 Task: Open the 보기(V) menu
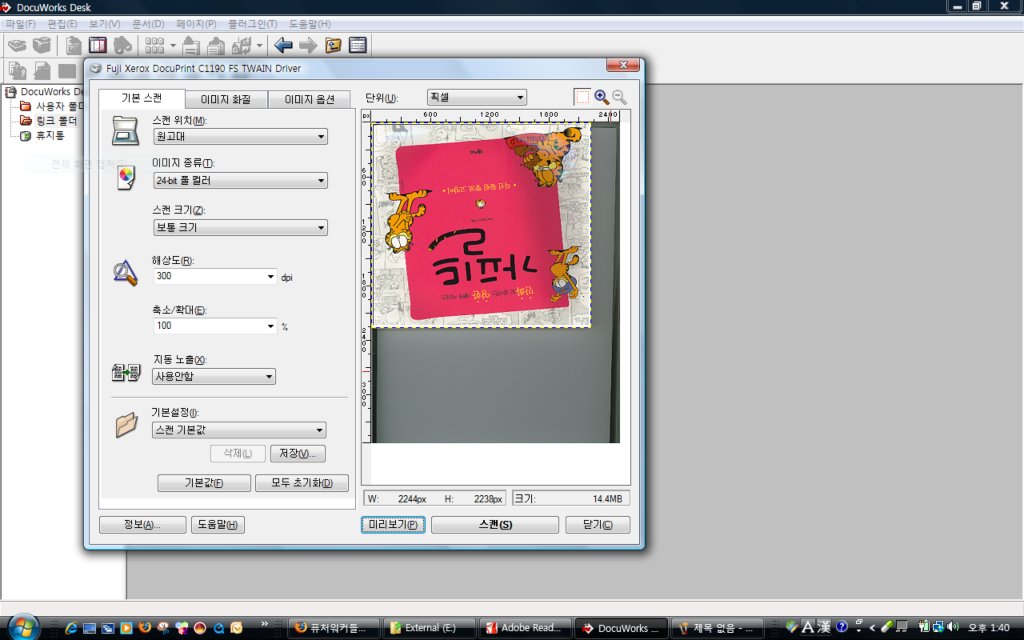pos(104,24)
